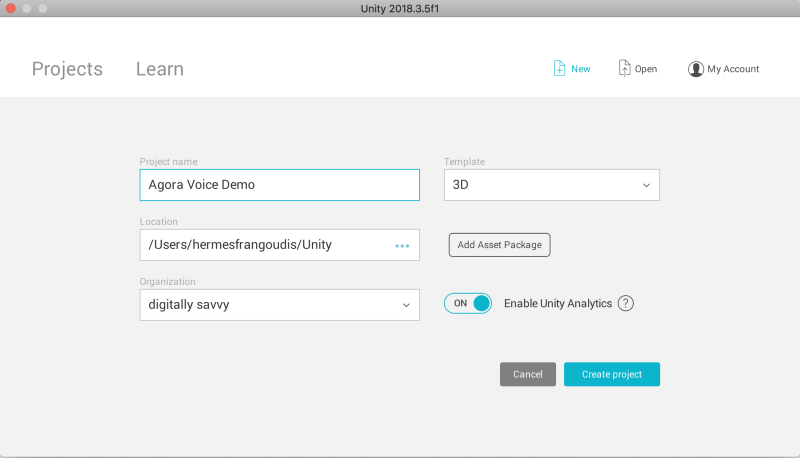Click the Open project file icon
800x458 pixels.
[624, 68]
